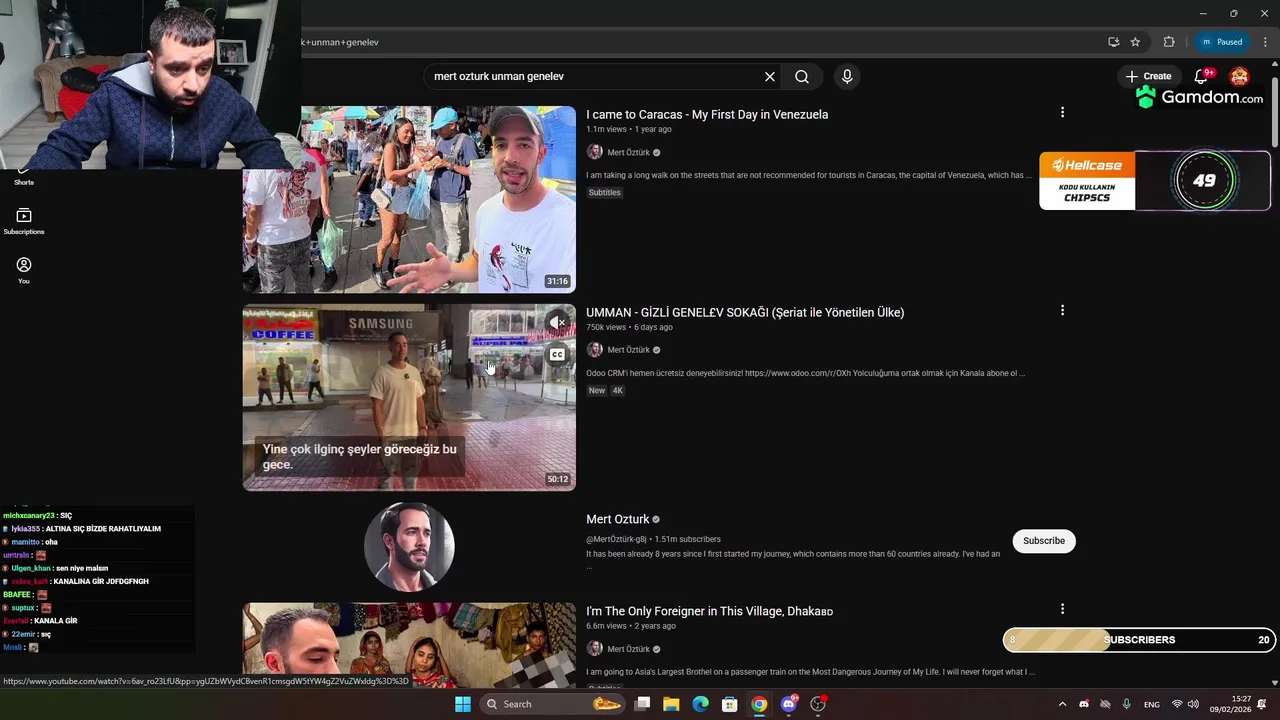Open options for the Caracas video
The image size is (1280, 720).
tap(1062, 113)
